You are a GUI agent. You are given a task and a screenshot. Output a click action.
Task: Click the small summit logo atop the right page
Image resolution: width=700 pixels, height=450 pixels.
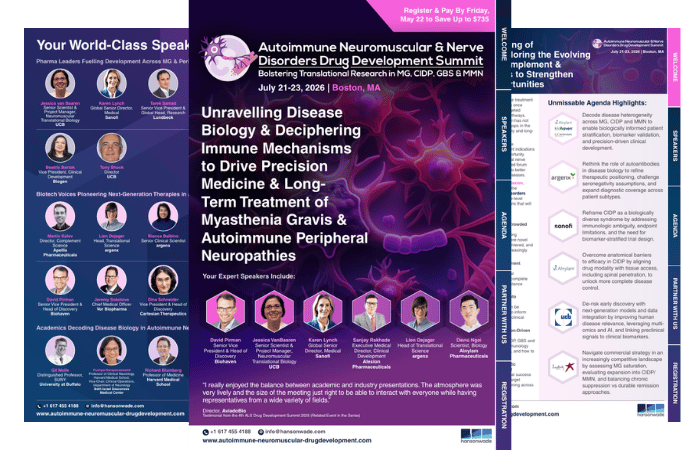point(597,43)
